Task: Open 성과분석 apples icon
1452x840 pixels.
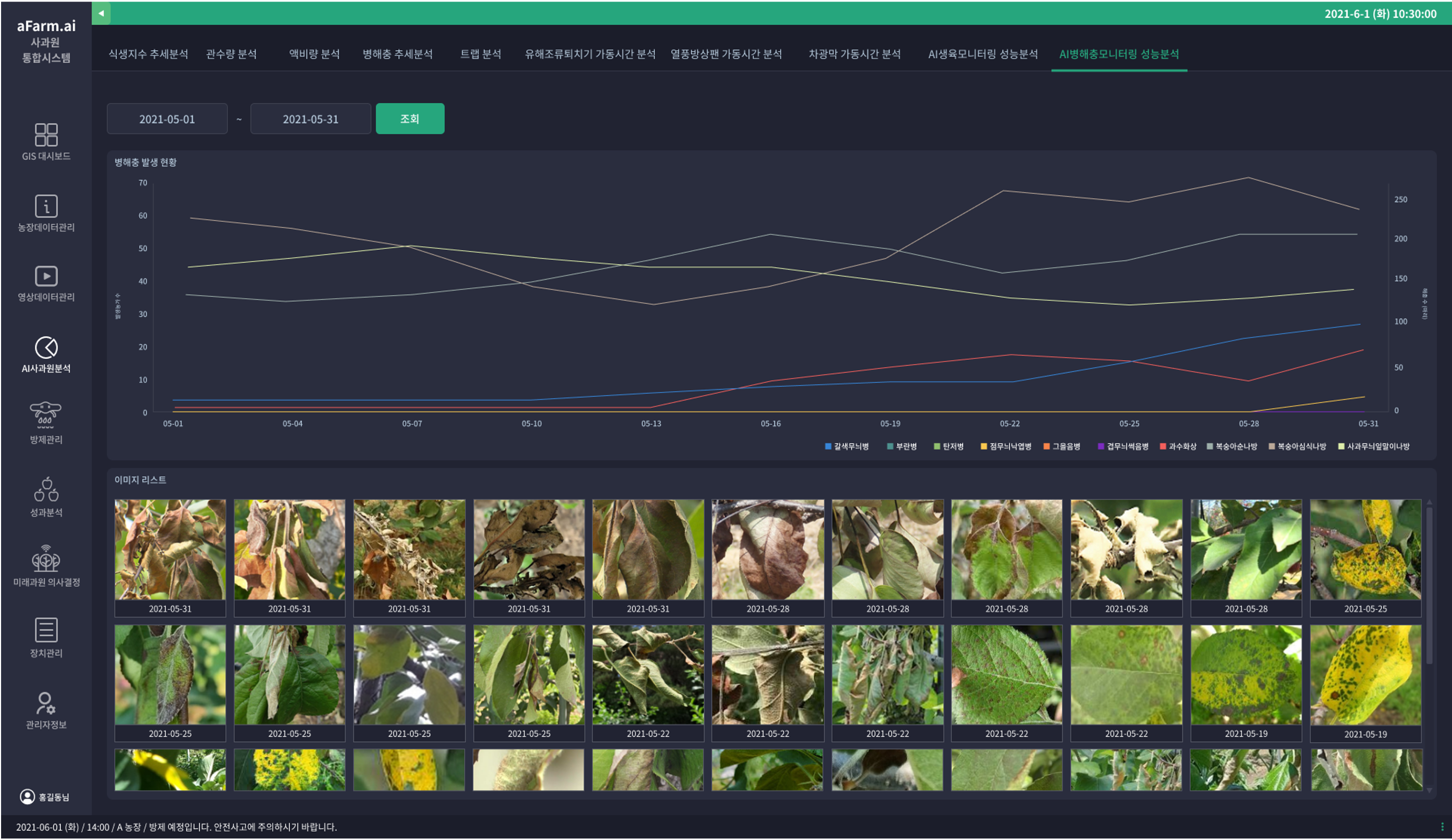Action: tap(46, 489)
